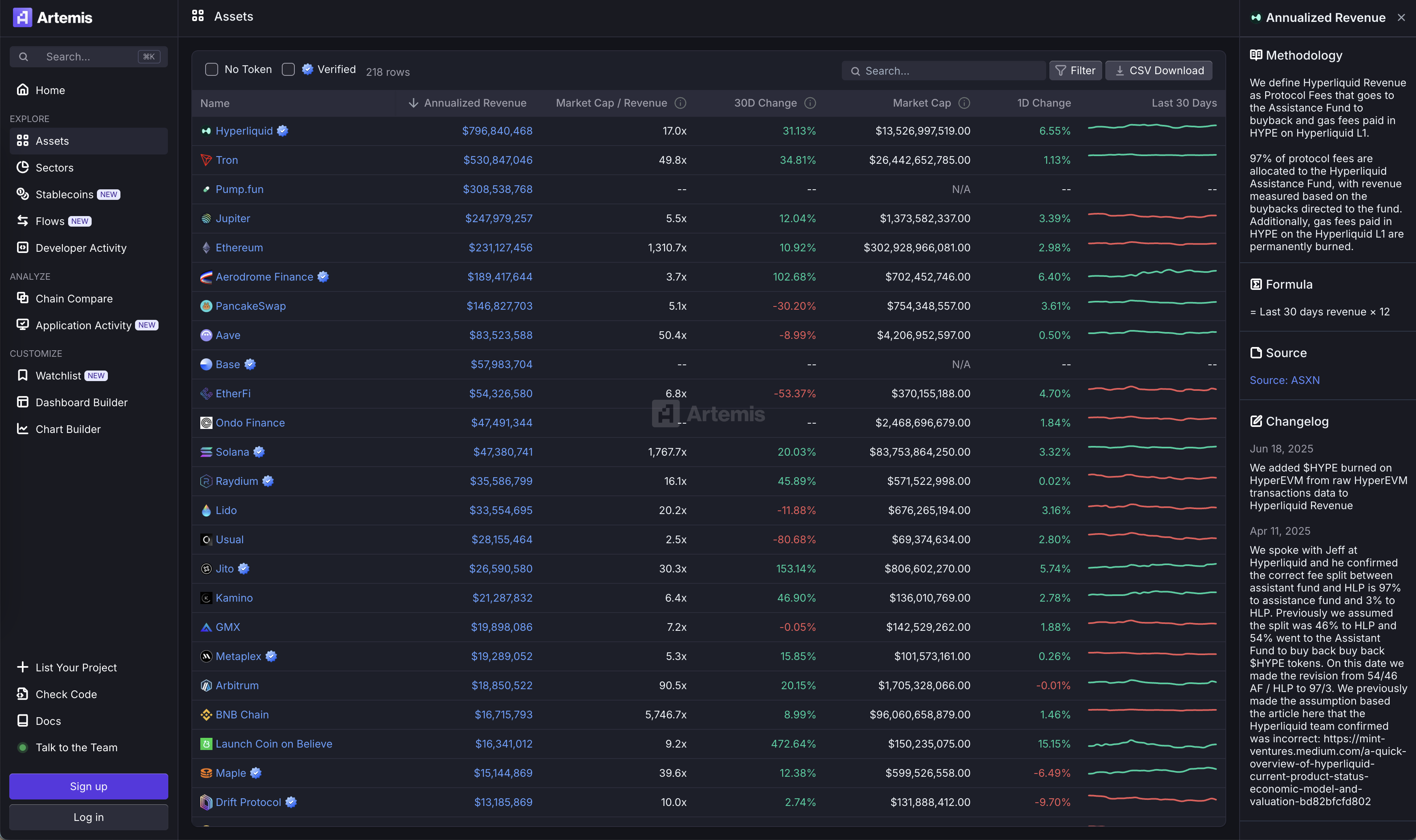The image size is (1416, 840).
Task: Click CSV Download button
Action: pos(1159,71)
